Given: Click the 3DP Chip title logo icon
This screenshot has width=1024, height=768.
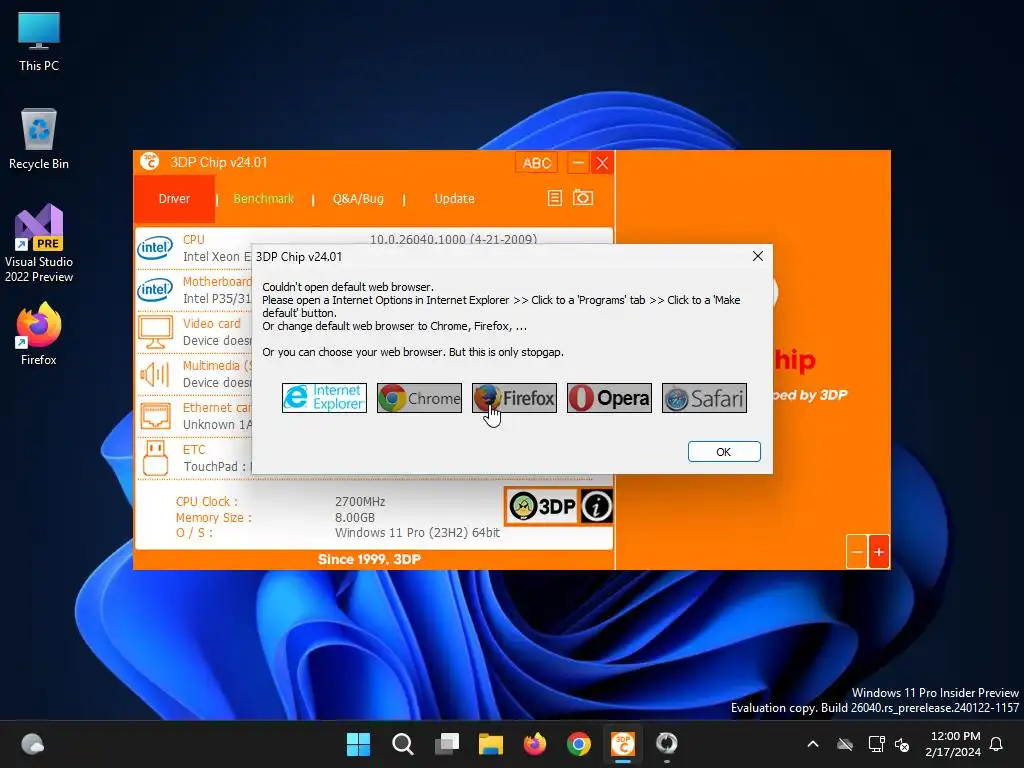Looking at the screenshot, I should 150,162.
